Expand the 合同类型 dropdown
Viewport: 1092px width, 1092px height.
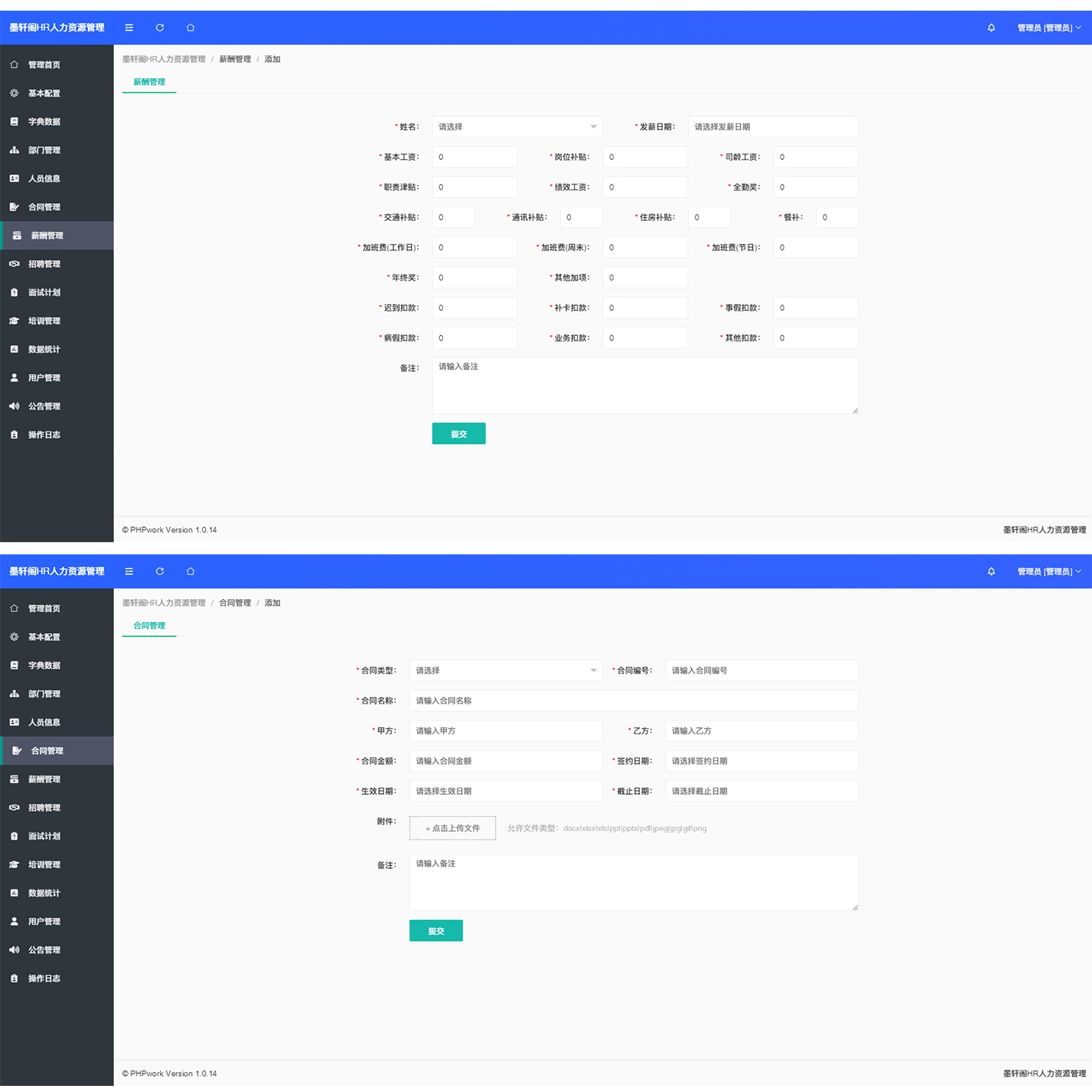point(505,670)
